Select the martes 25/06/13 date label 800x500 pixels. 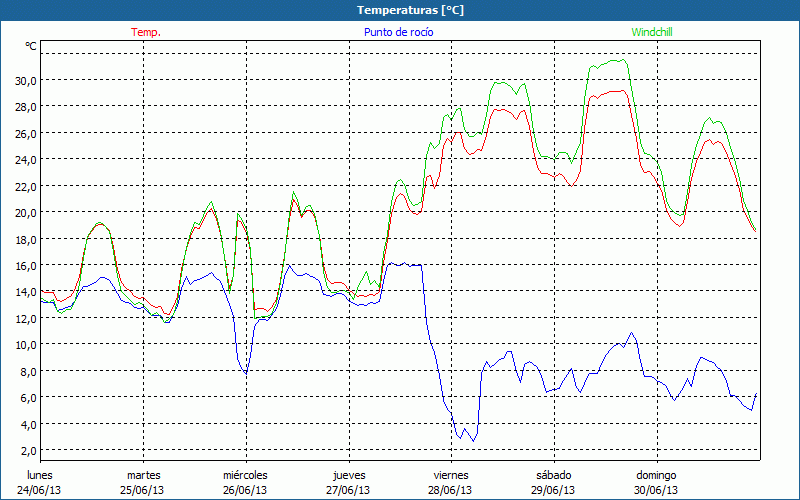pyautogui.click(x=143, y=482)
